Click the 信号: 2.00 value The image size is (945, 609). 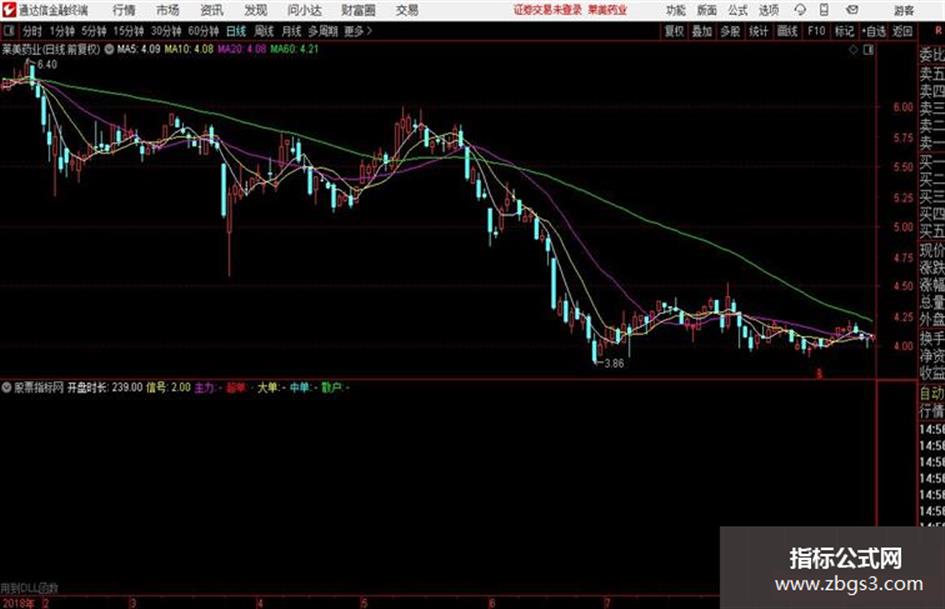[x=168, y=387]
